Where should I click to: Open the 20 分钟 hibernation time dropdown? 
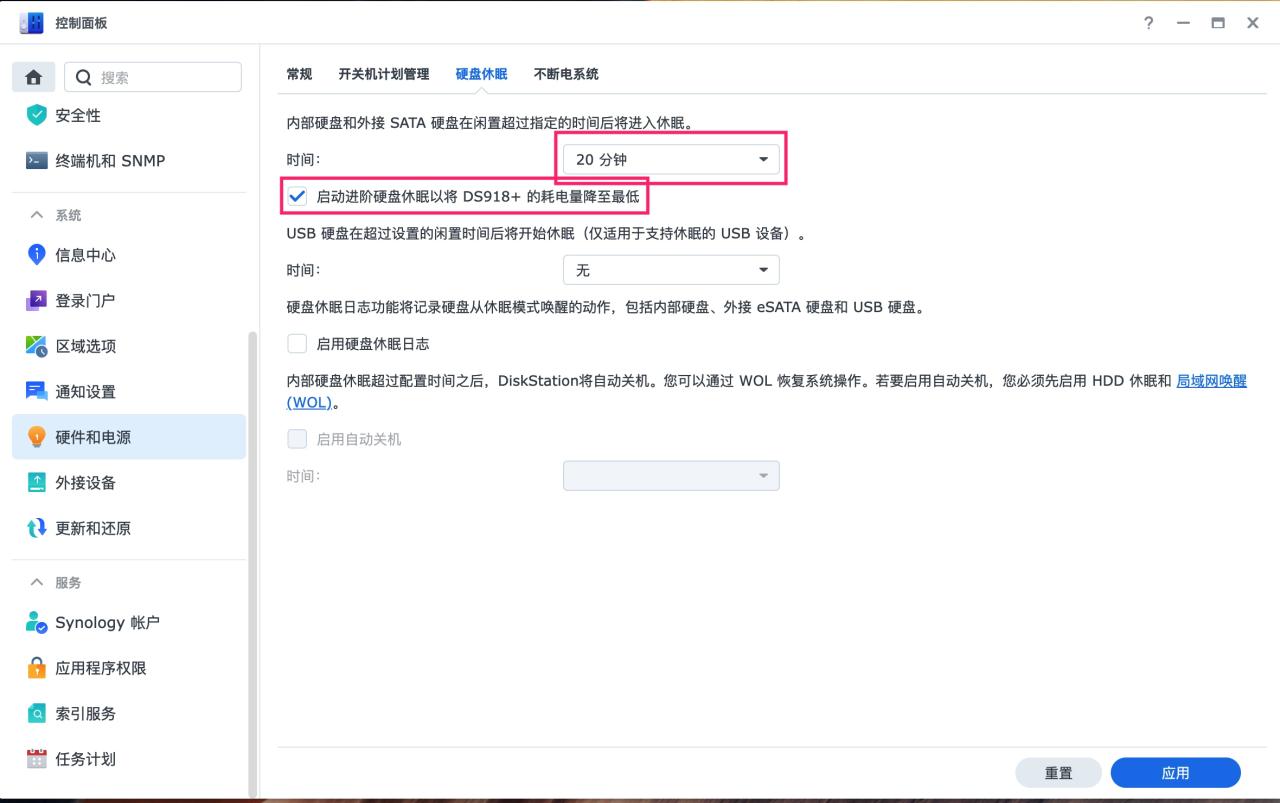(671, 158)
